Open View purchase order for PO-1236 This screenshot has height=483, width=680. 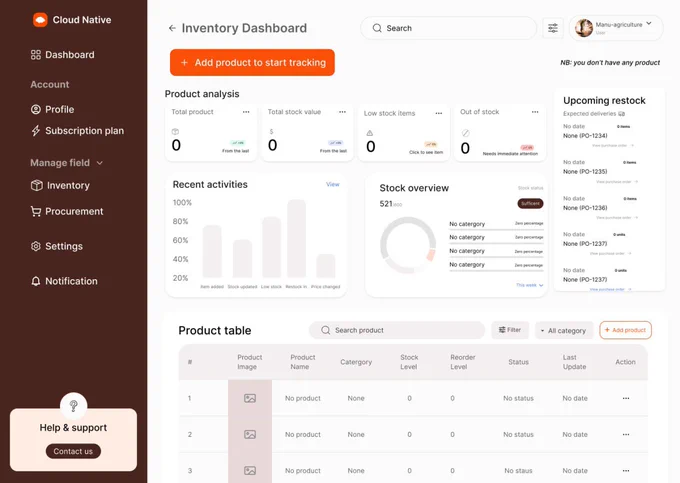(617, 218)
